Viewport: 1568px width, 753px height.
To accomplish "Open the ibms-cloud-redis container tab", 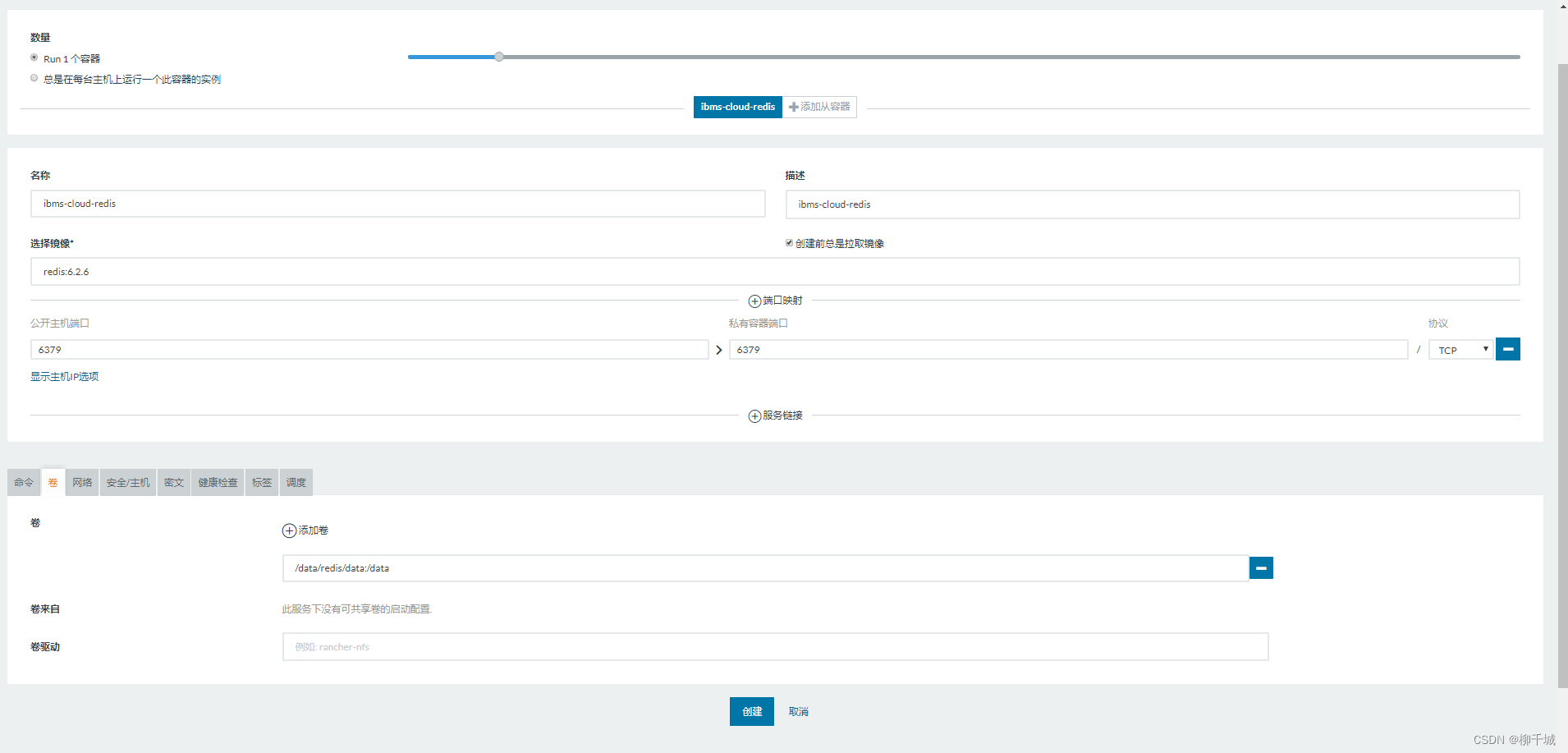I will pyautogui.click(x=737, y=107).
